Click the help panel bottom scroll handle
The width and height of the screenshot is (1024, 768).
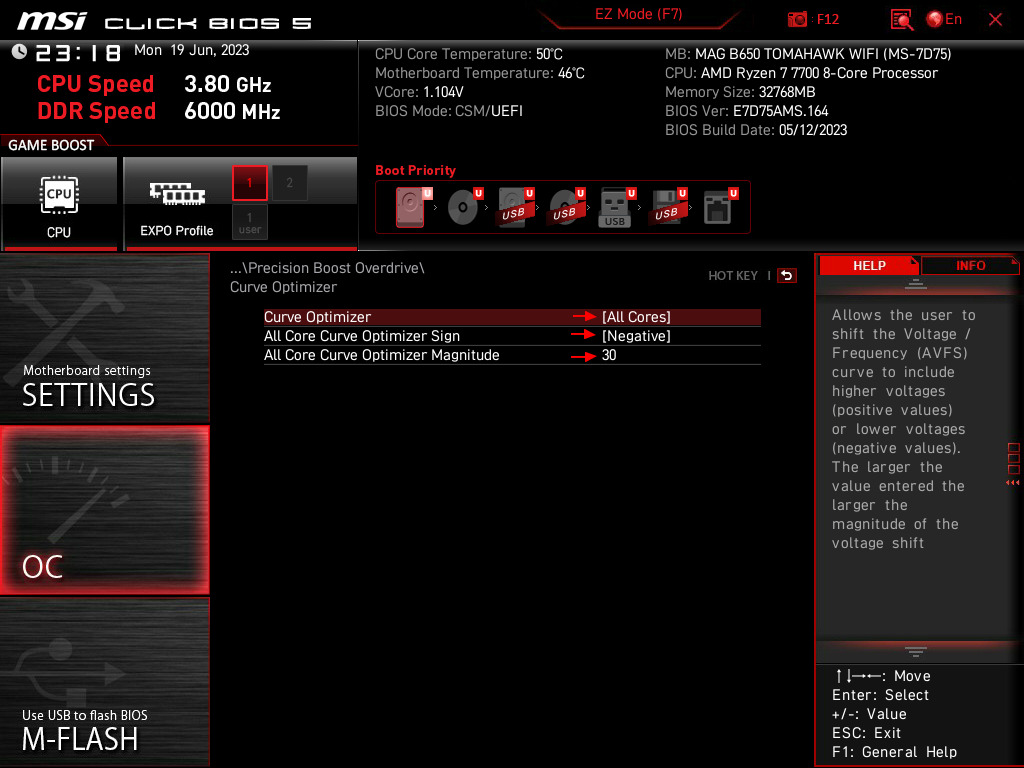pos(916,651)
